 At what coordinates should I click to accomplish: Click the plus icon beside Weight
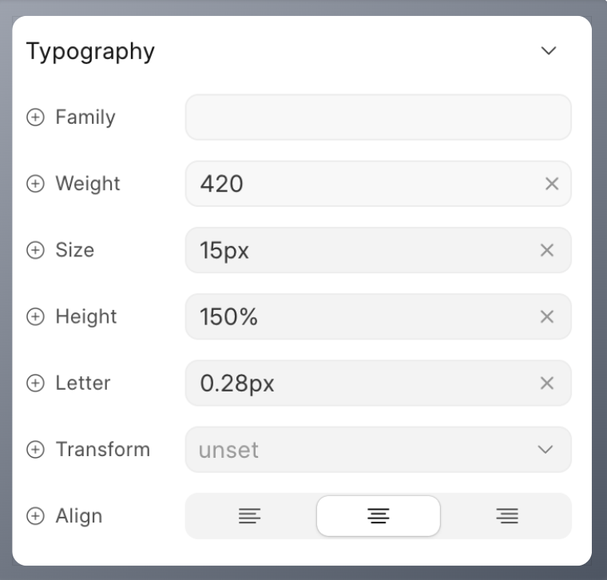(x=35, y=184)
